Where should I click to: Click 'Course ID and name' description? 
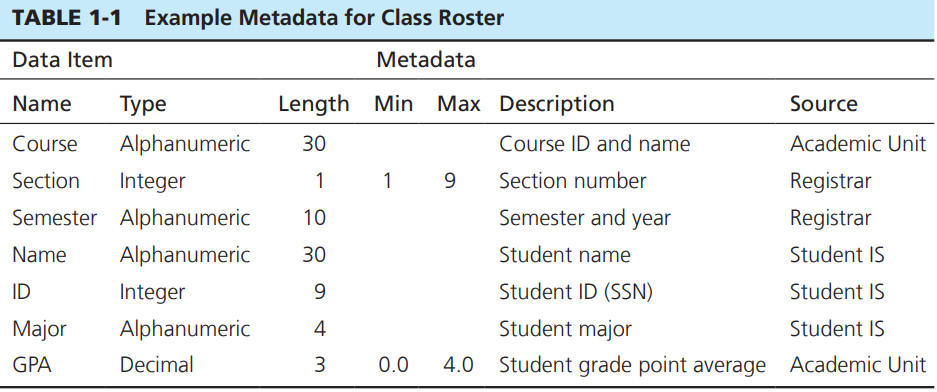(x=595, y=144)
